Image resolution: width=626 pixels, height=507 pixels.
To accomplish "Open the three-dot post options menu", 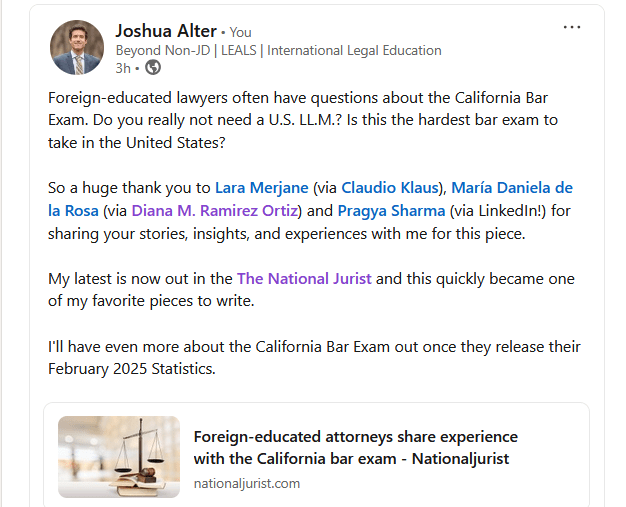I will (x=572, y=27).
